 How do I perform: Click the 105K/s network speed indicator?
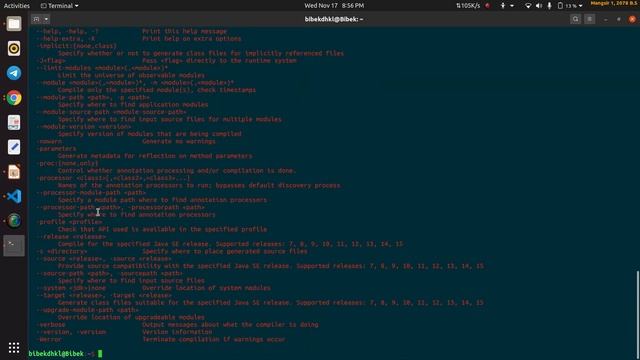click(468, 6)
